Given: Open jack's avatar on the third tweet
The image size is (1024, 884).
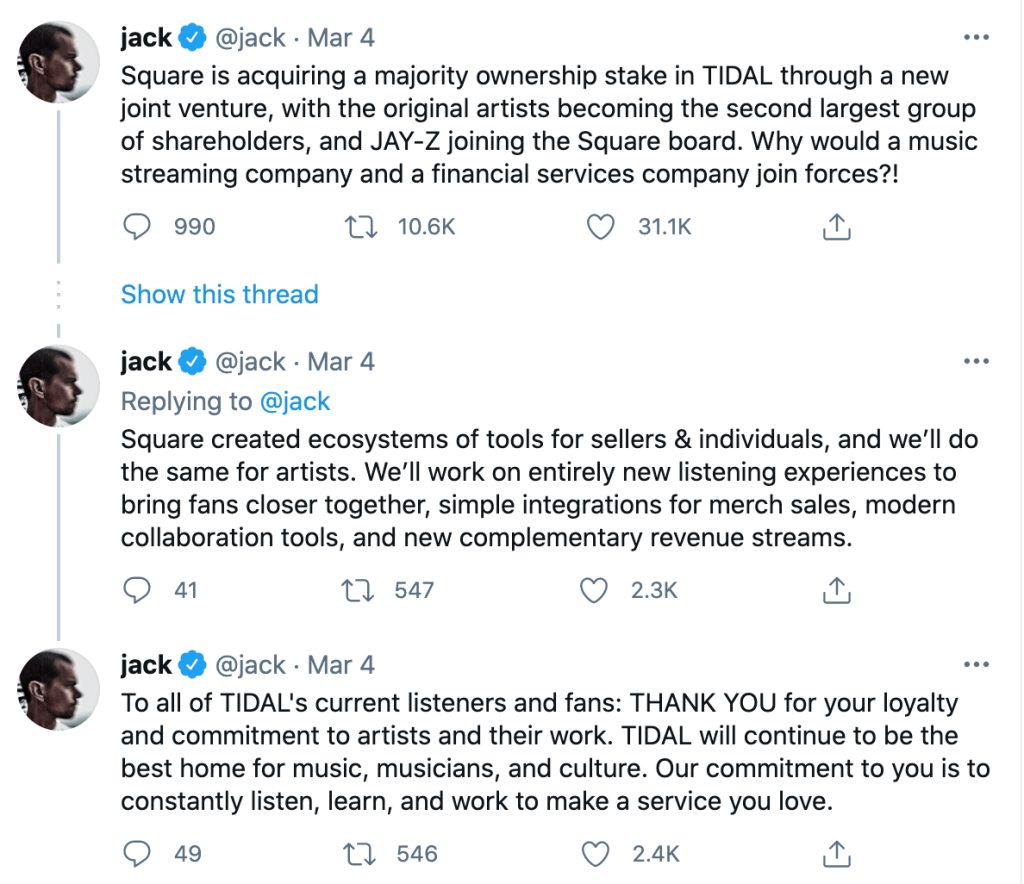Looking at the screenshot, I should click(59, 689).
